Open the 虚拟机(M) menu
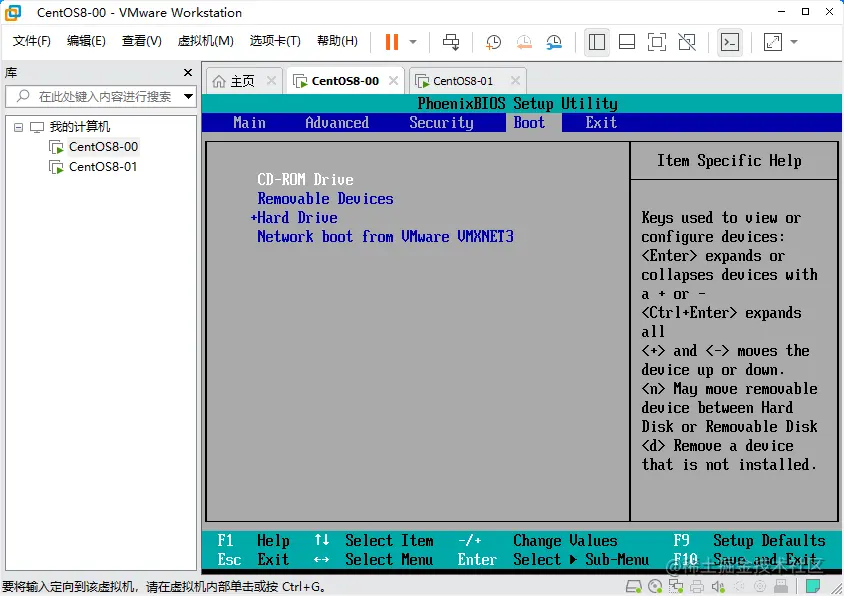 [x=205, y=41]
